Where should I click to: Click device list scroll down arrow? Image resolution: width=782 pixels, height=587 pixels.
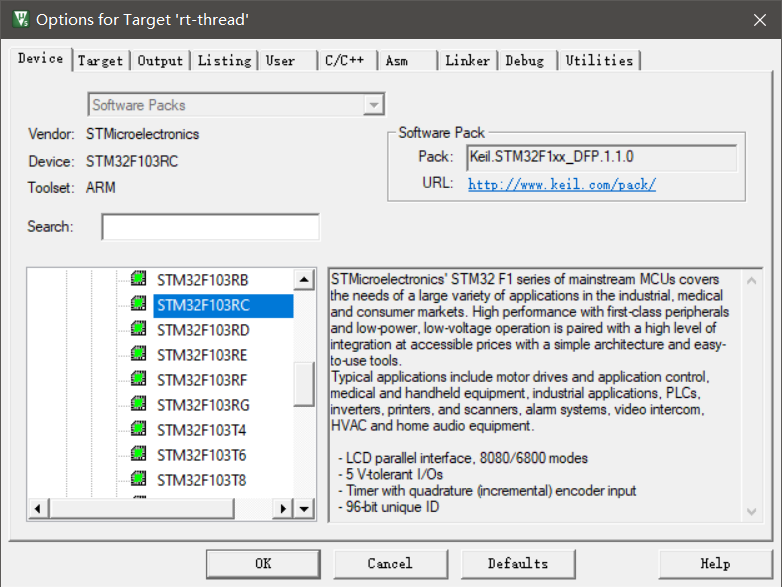(x=304, y=509)
